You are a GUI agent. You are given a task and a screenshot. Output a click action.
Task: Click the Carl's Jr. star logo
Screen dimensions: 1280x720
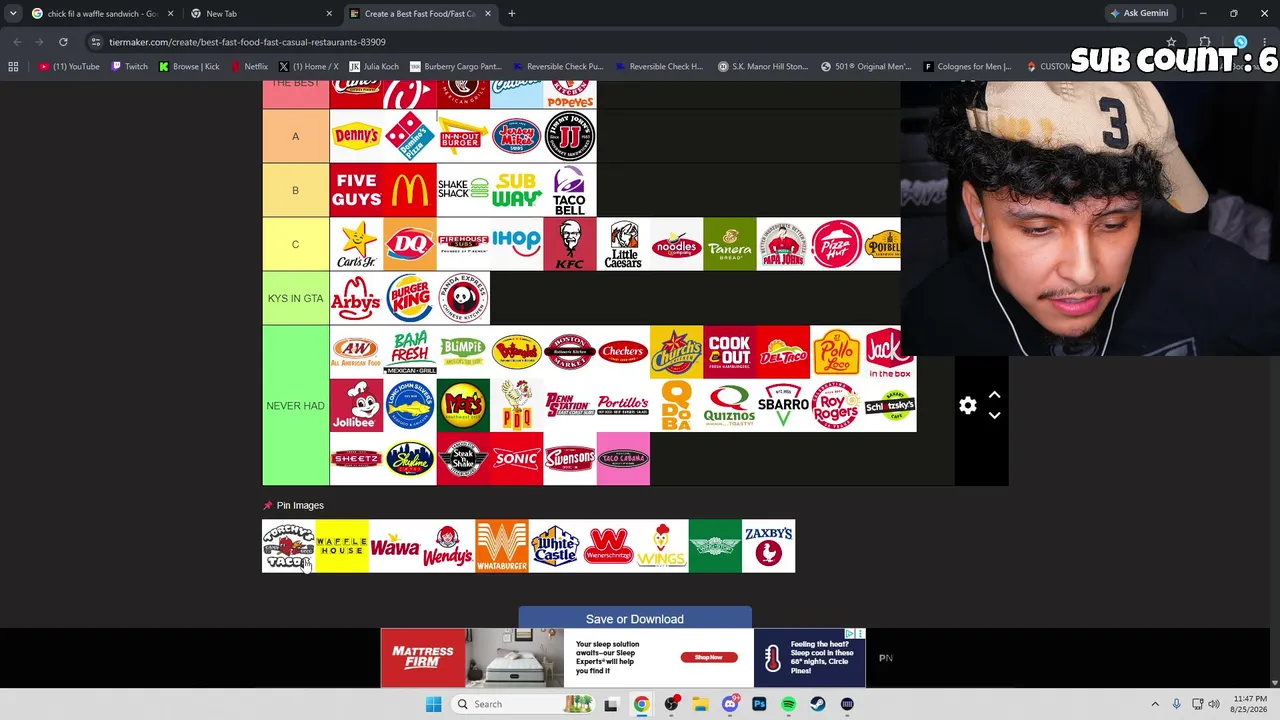[356, 244]
